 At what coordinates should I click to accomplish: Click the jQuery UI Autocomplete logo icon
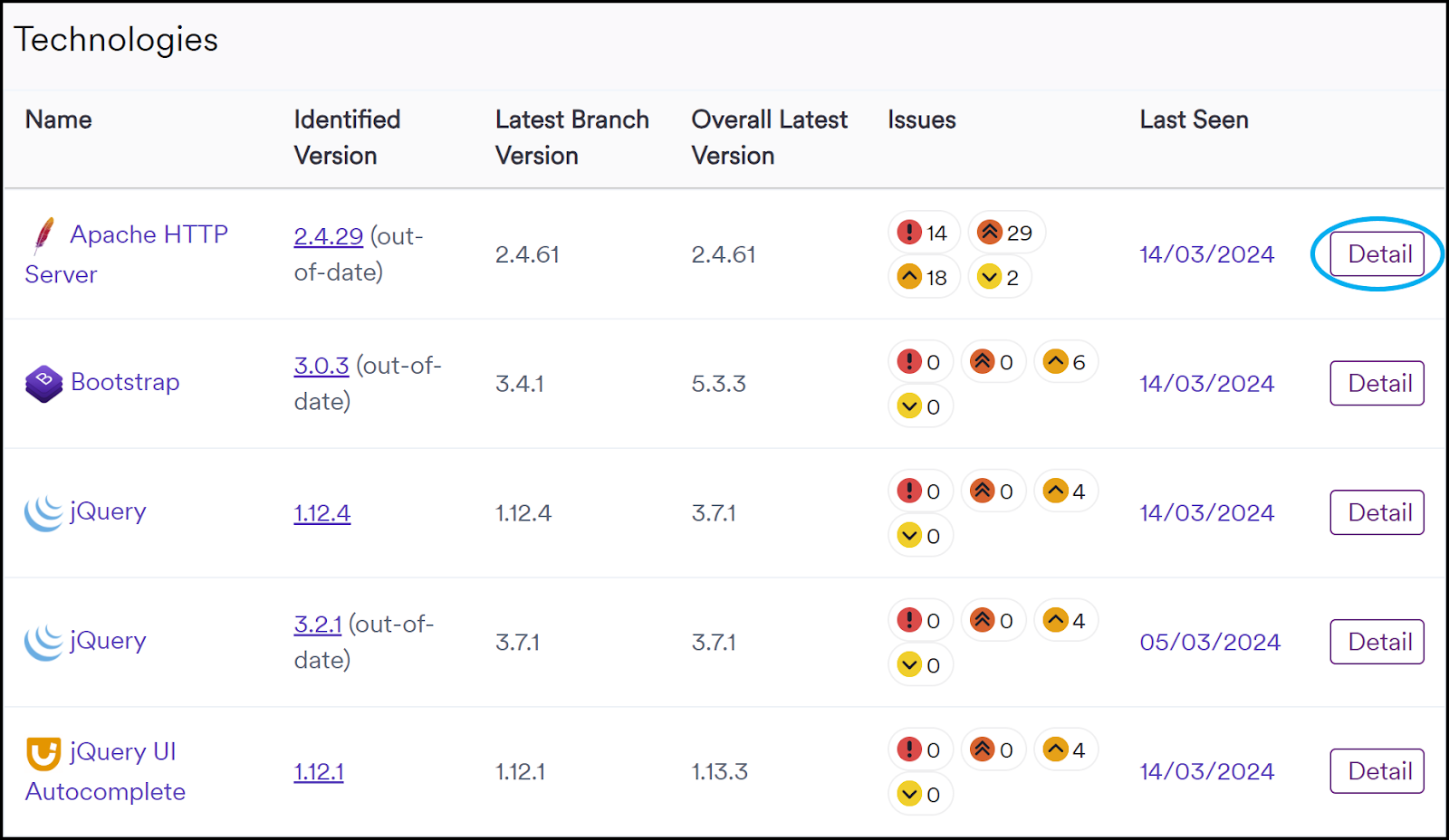pyautogui.click(x=43, y=753)
